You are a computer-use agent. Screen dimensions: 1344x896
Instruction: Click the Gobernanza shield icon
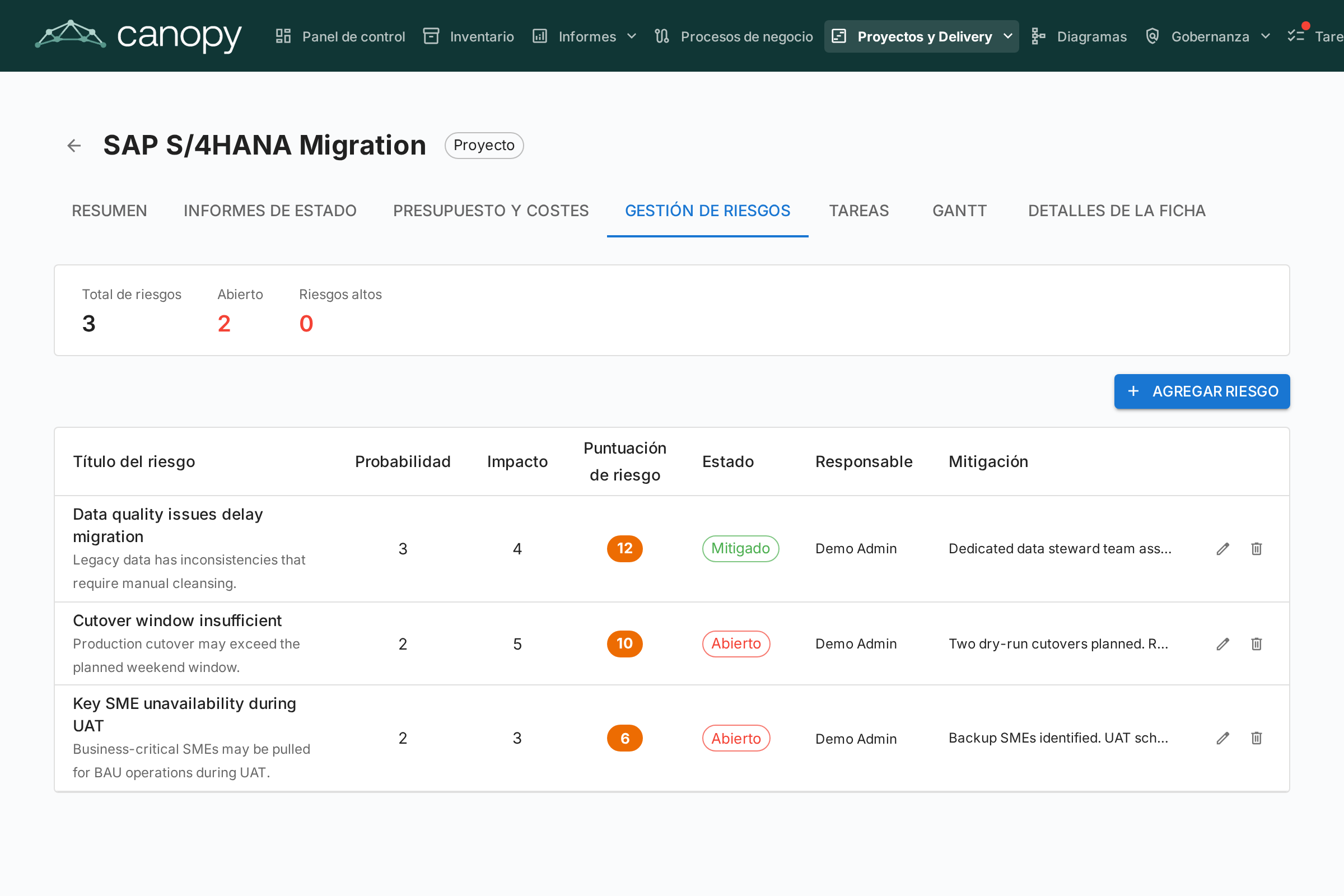(1152, 36)
